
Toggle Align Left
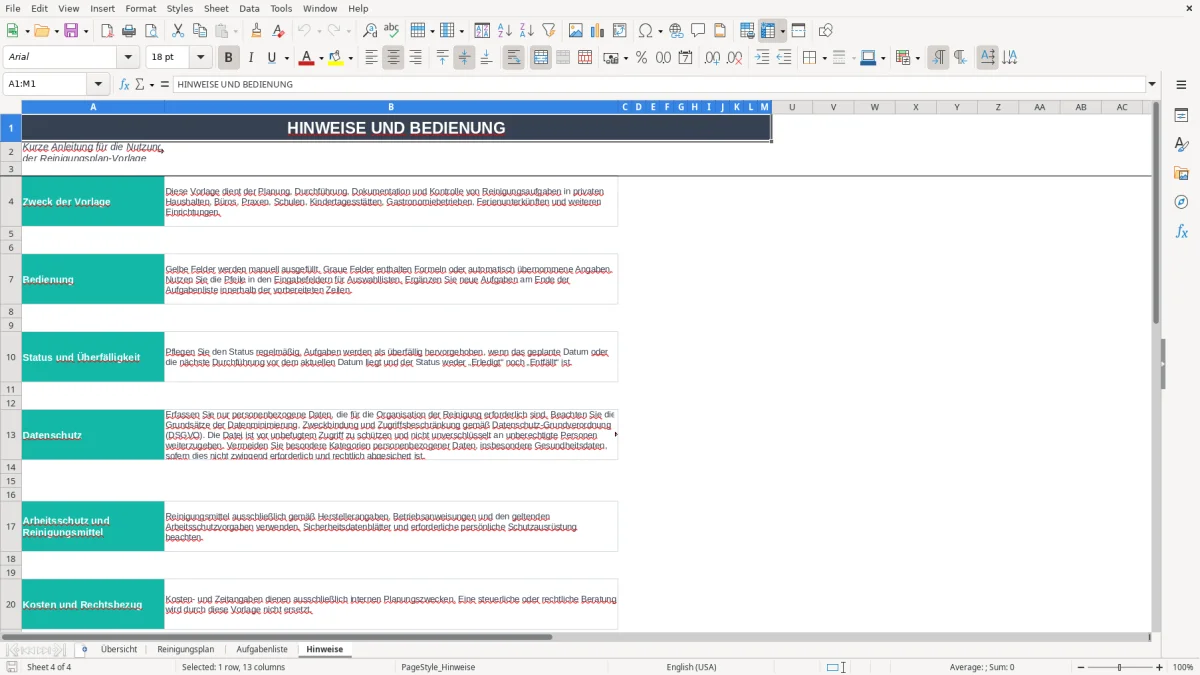[x=371, y=58]
